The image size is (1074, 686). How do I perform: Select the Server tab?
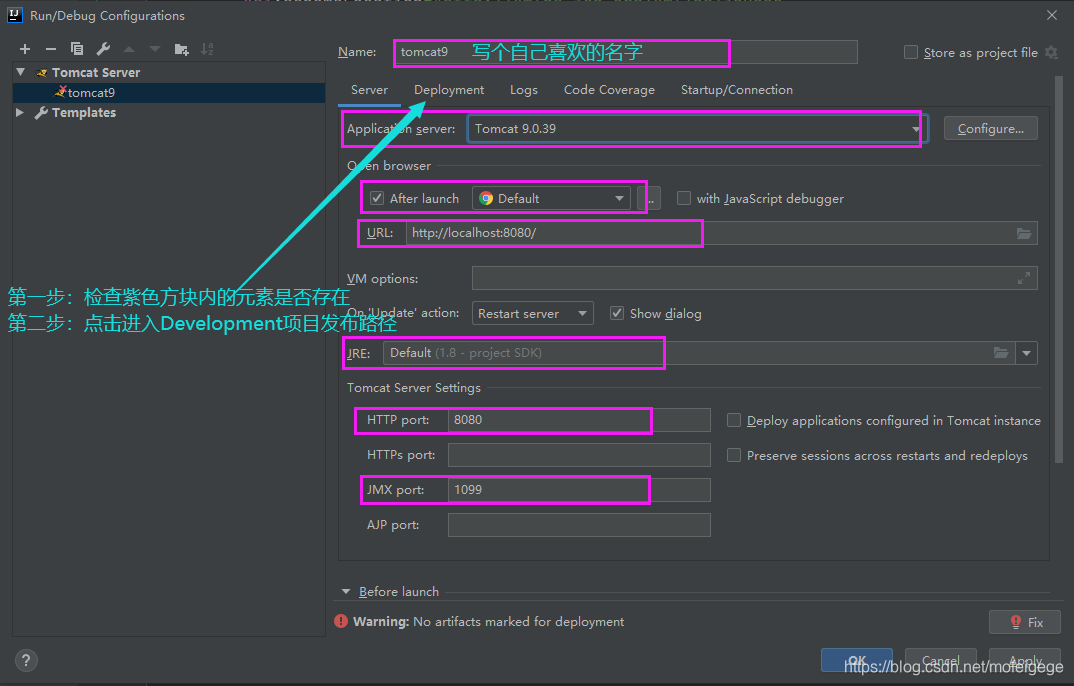pos(369,90)
